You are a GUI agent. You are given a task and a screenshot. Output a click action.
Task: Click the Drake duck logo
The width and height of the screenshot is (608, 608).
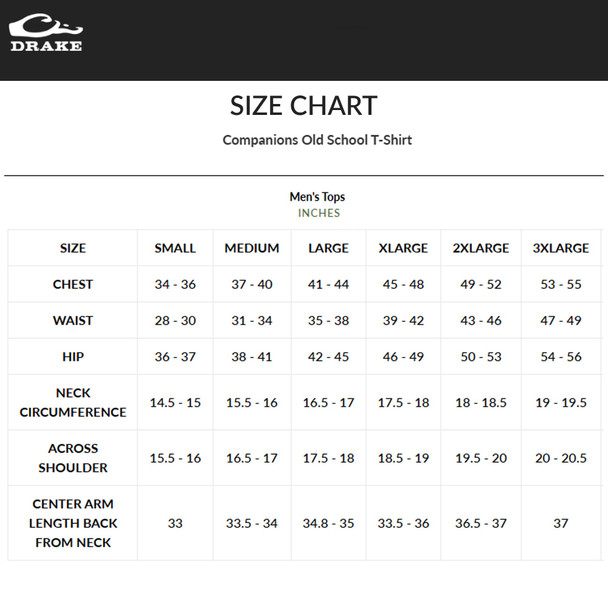tap(46, 33)
